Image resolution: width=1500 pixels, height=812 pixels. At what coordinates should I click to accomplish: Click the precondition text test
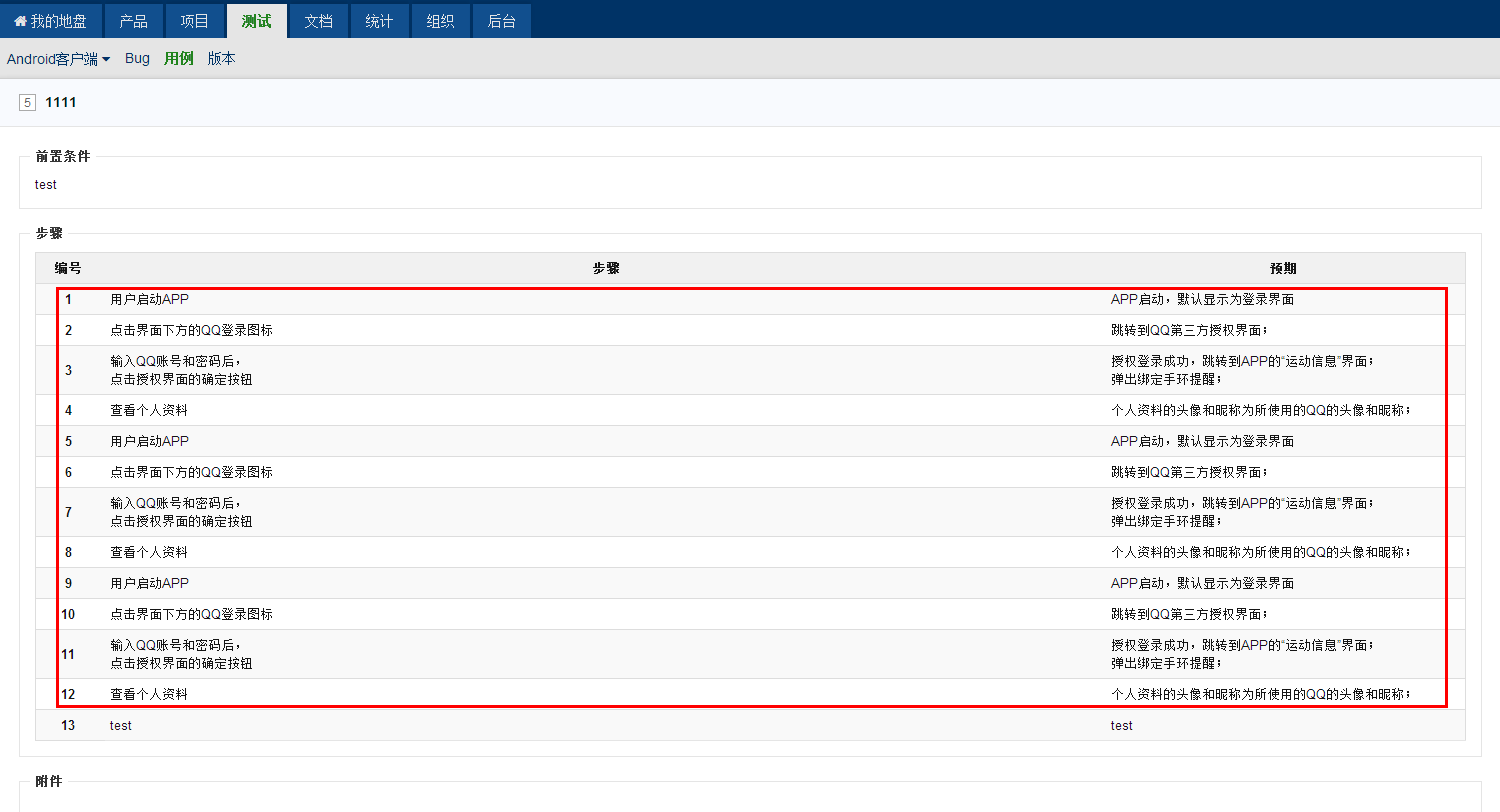pos(46,185)
